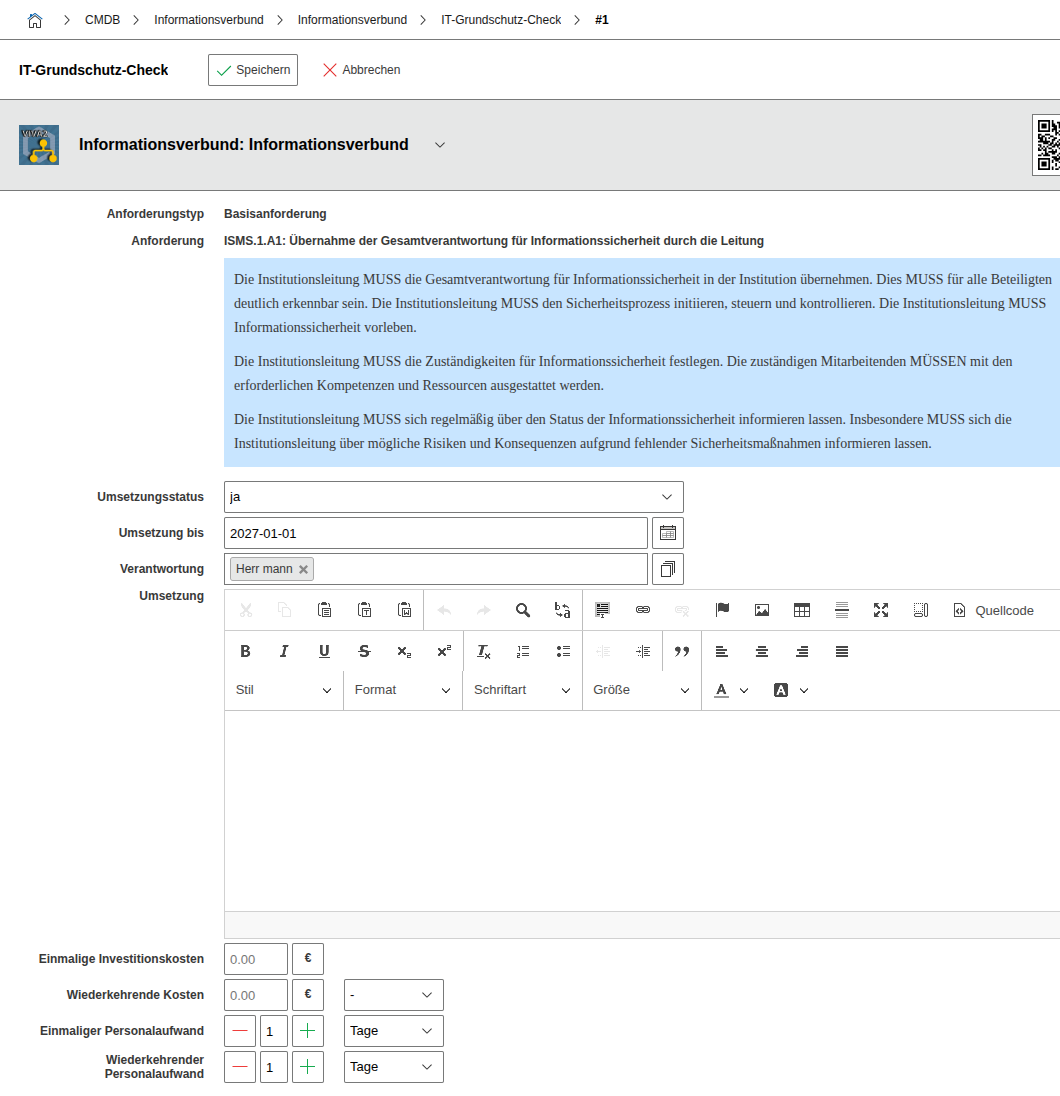Image resolution: width=1060 pixels, height=1096 pixels.
Task: Insert a table using the table icon
Action: (x=801, y=610)
